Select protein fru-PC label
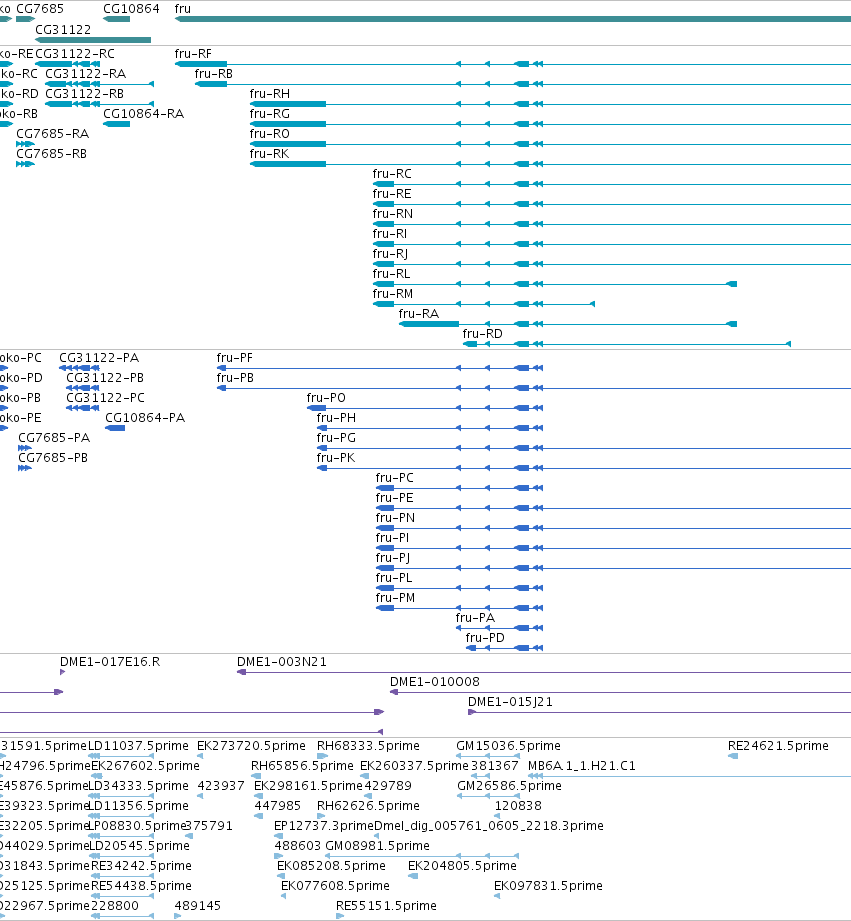Screen dimensions: 851x921 click(394, 478)
